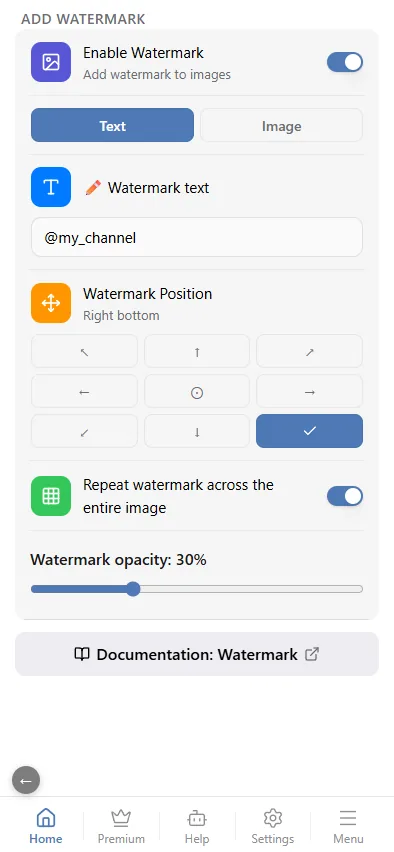Viewport: 394px width, 852px height.
Task: Select top-left watermark position arrow
Action: (84, 352)
